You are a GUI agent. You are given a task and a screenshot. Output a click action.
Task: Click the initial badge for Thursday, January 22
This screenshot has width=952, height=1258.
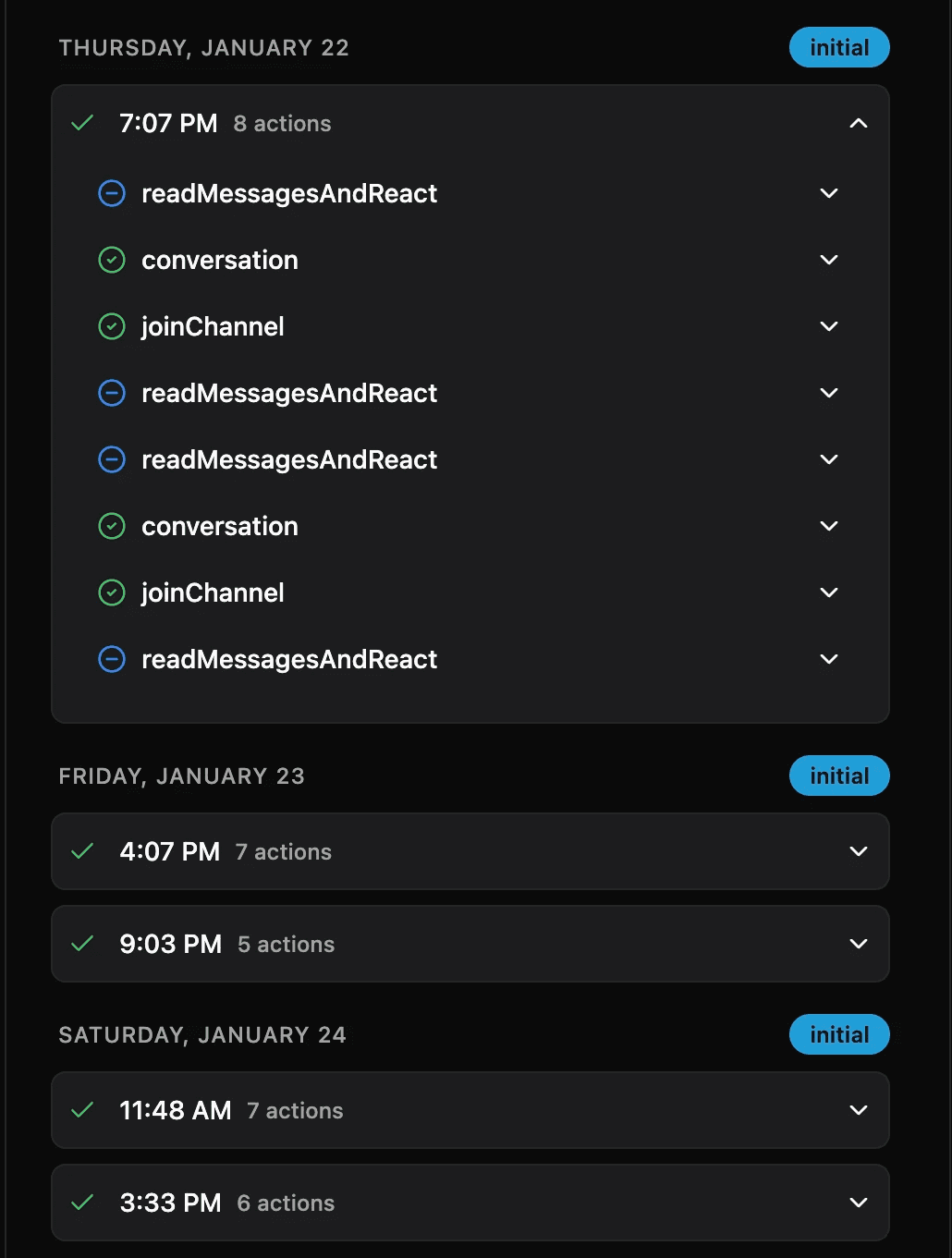(838, 47)
